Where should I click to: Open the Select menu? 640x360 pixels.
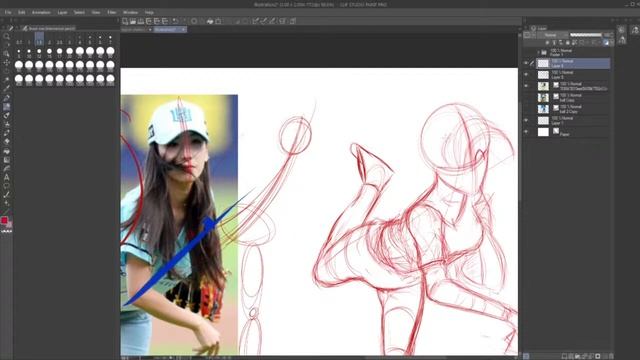tap(79, 12)
